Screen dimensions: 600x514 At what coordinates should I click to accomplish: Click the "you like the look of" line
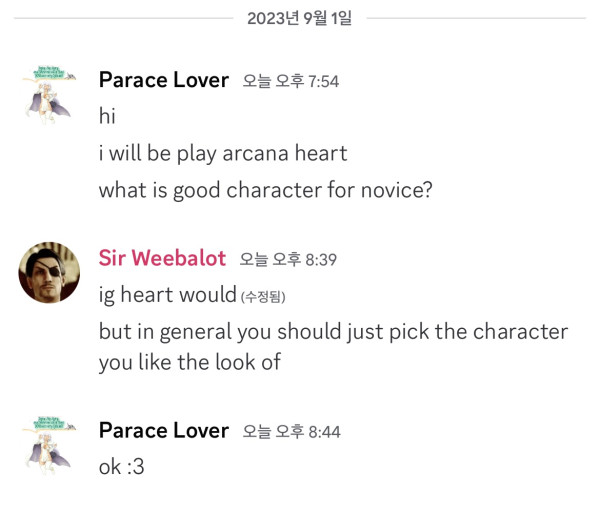[x=189, y=362]
